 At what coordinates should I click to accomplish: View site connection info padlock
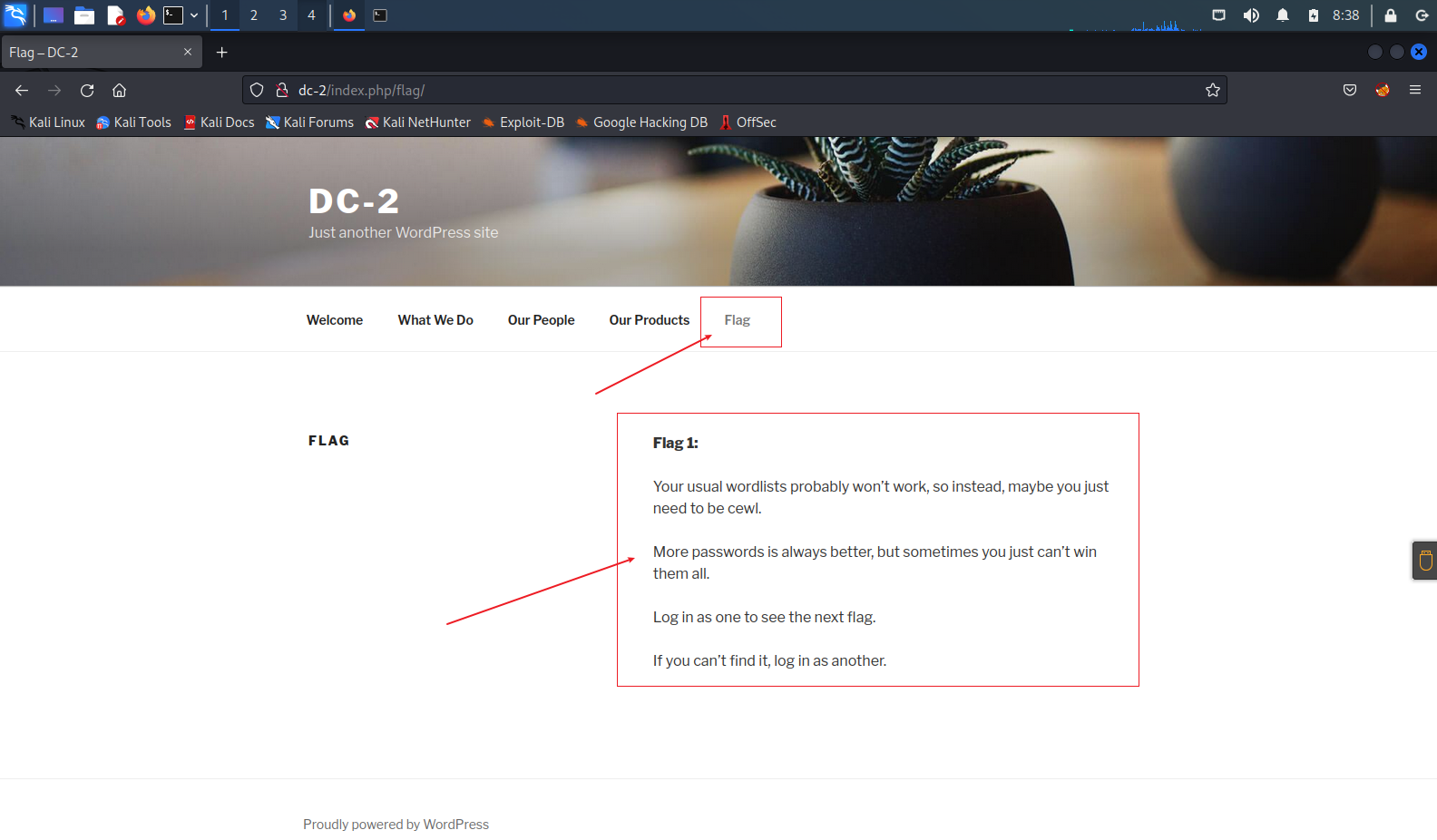coord(282,90)
